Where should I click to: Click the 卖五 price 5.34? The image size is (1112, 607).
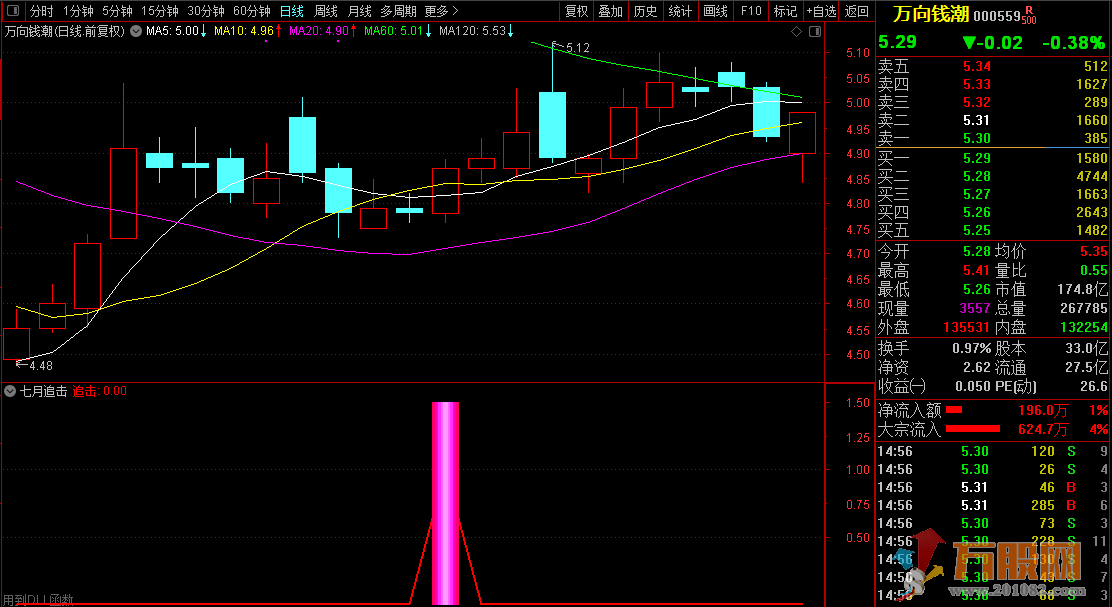(977, 67)
